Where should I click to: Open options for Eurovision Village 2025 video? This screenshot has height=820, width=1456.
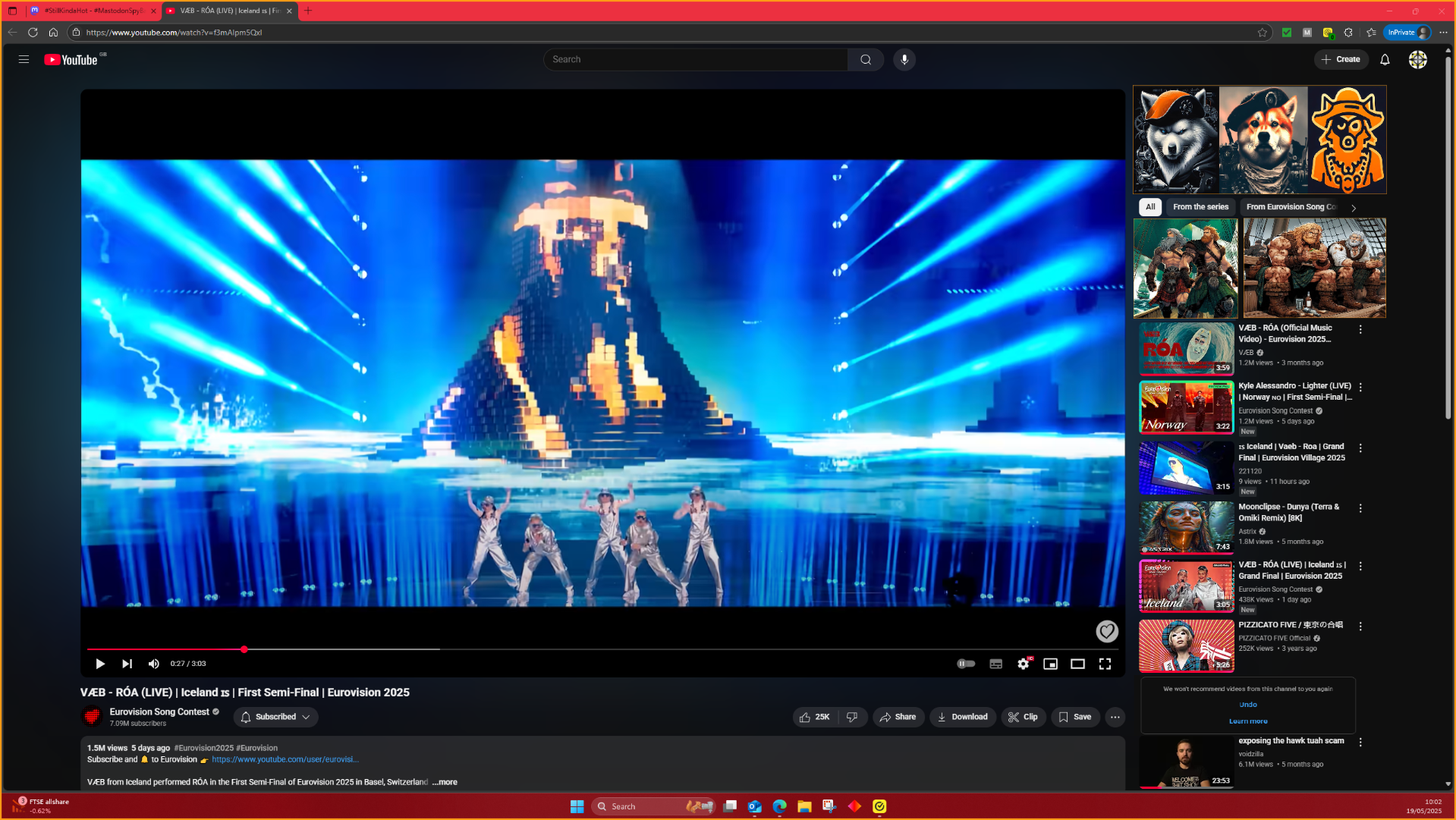[1360, 448]
